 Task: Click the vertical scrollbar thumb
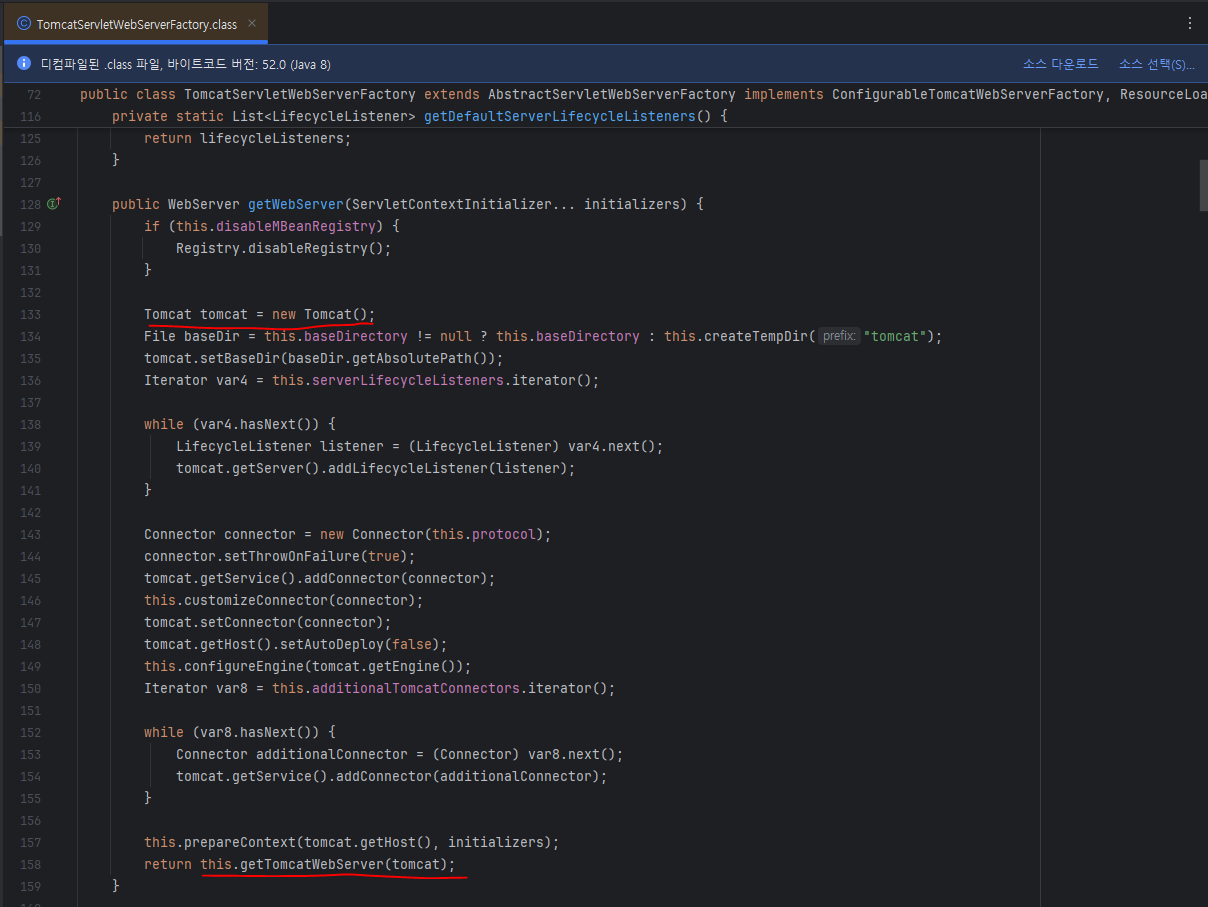(1203, 185)
